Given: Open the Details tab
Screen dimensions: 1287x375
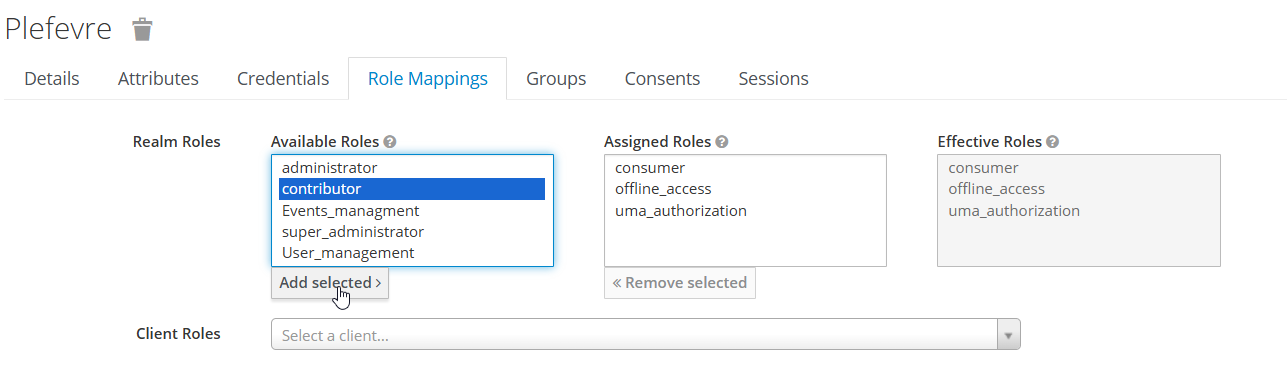Looking at the screenshot, I should click(52, 78).
